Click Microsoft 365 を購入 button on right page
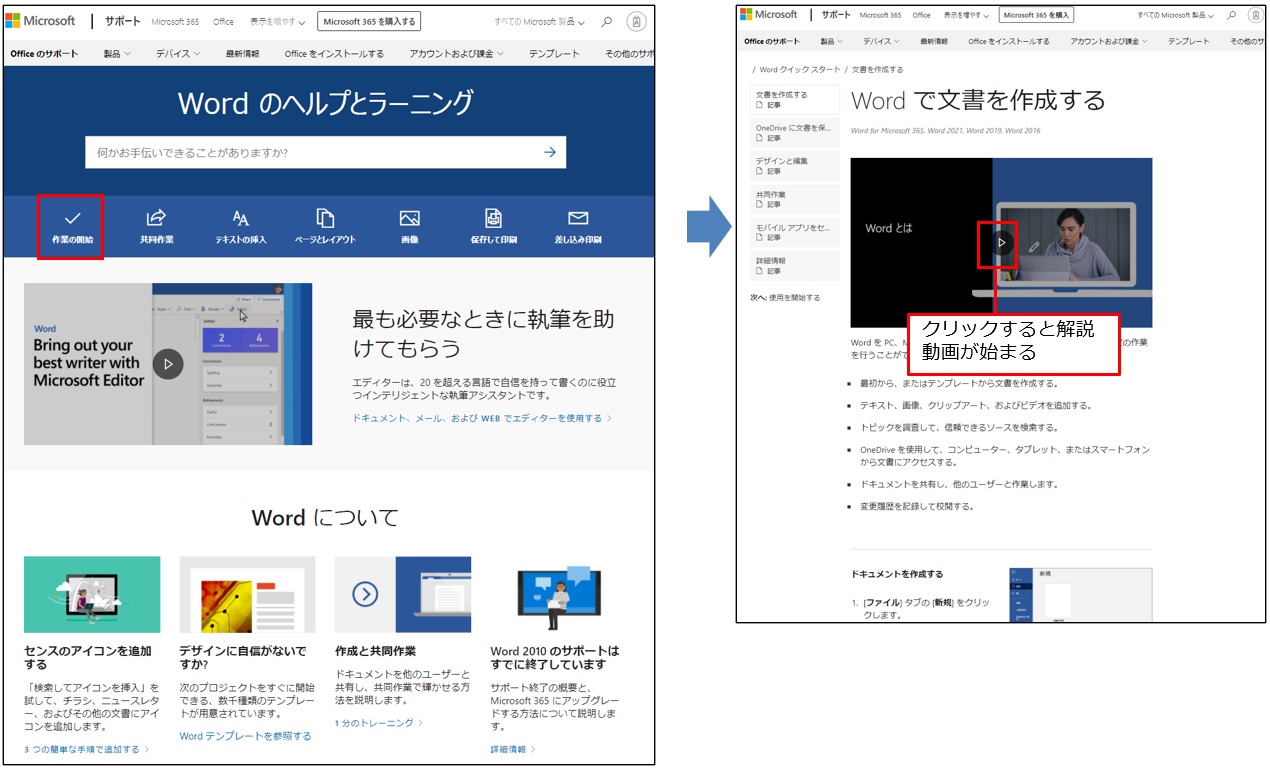This screenshot has width=1270, height=768. 1037,15
